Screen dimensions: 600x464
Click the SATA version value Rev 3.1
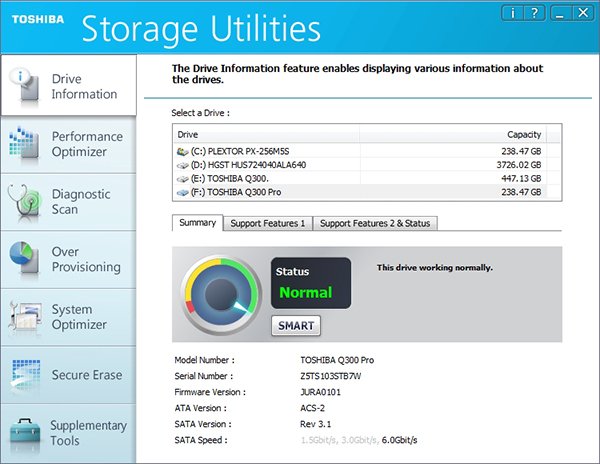click(316, 424)
